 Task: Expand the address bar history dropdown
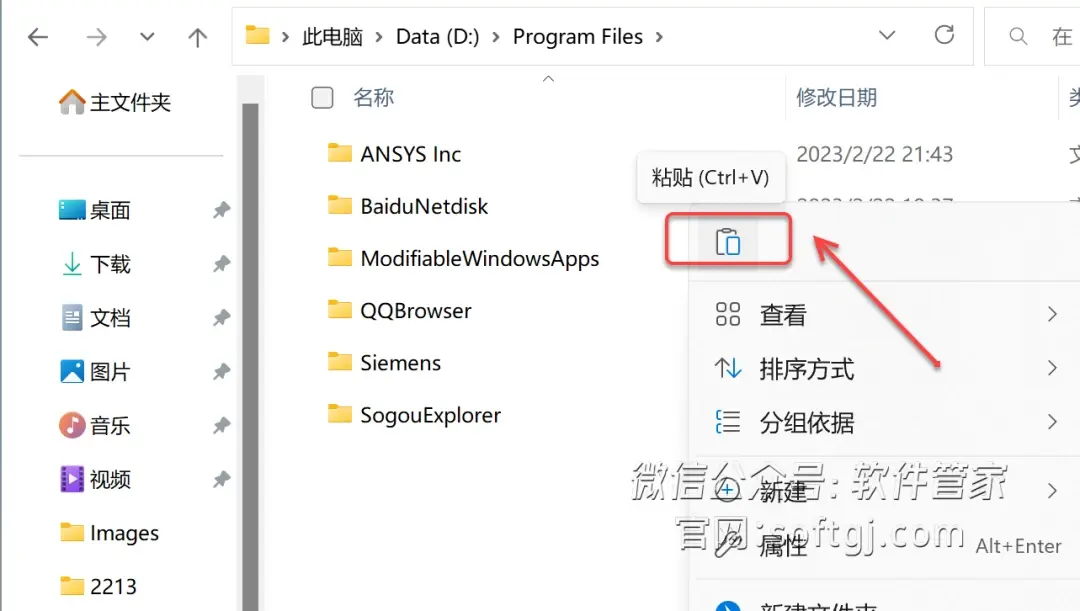click(x=887, y=35)
